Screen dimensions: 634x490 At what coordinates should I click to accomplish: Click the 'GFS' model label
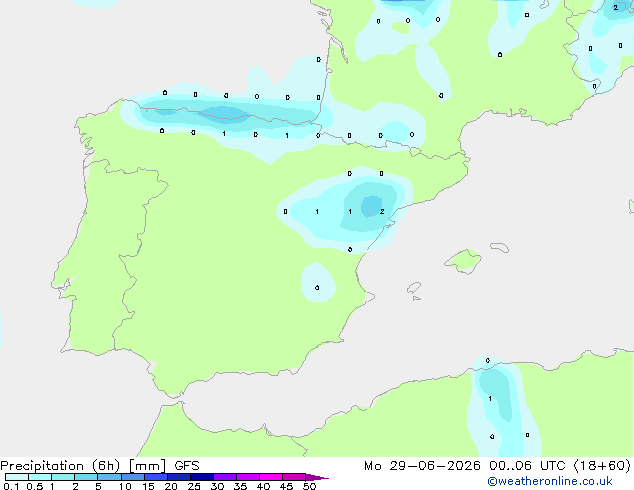[187, 466]
